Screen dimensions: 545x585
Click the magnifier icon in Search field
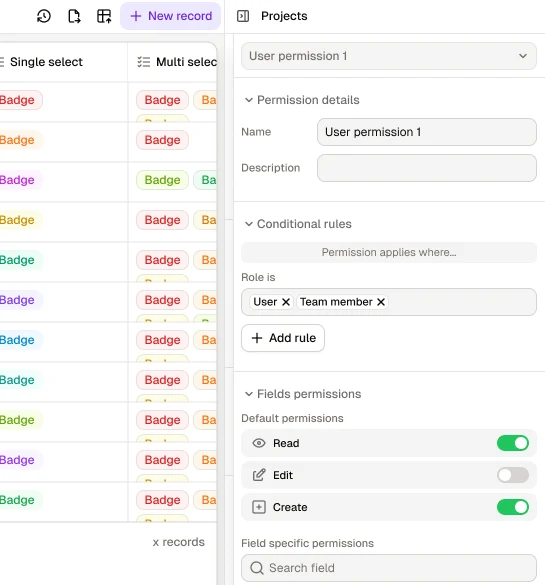point(257,568)
